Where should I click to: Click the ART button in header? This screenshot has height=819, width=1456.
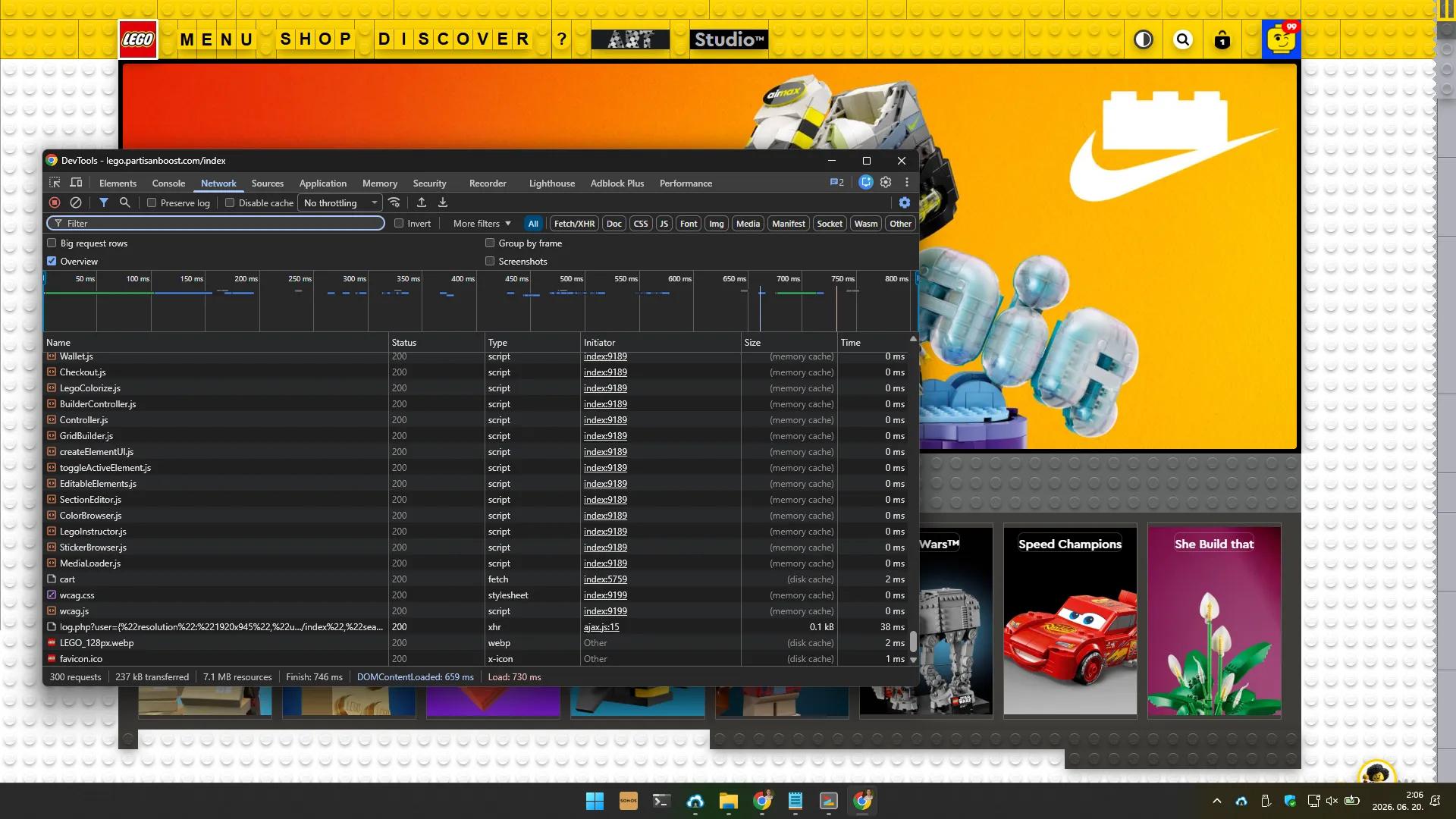pos(630,39)
